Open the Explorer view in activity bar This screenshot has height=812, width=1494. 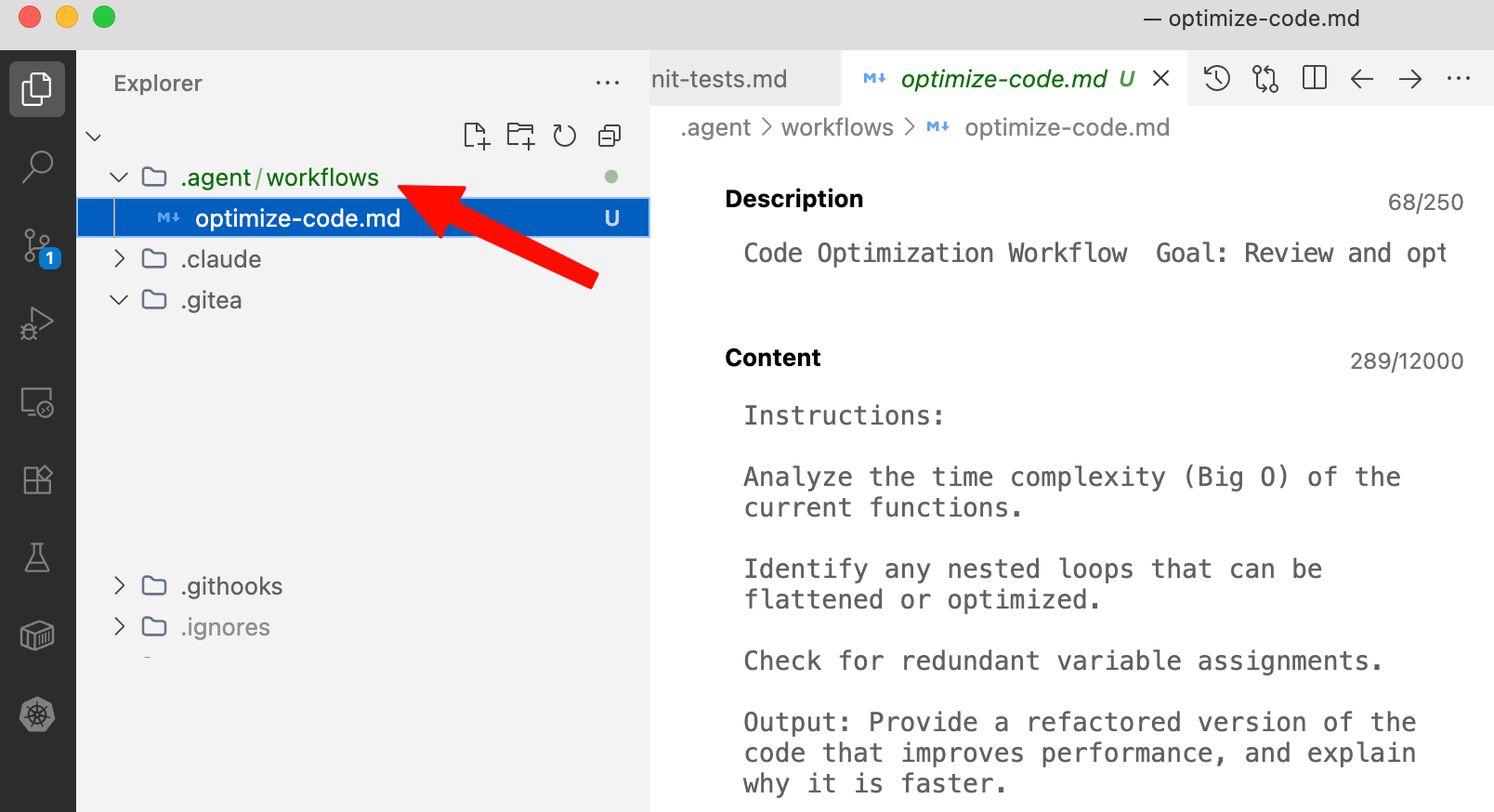37,89
